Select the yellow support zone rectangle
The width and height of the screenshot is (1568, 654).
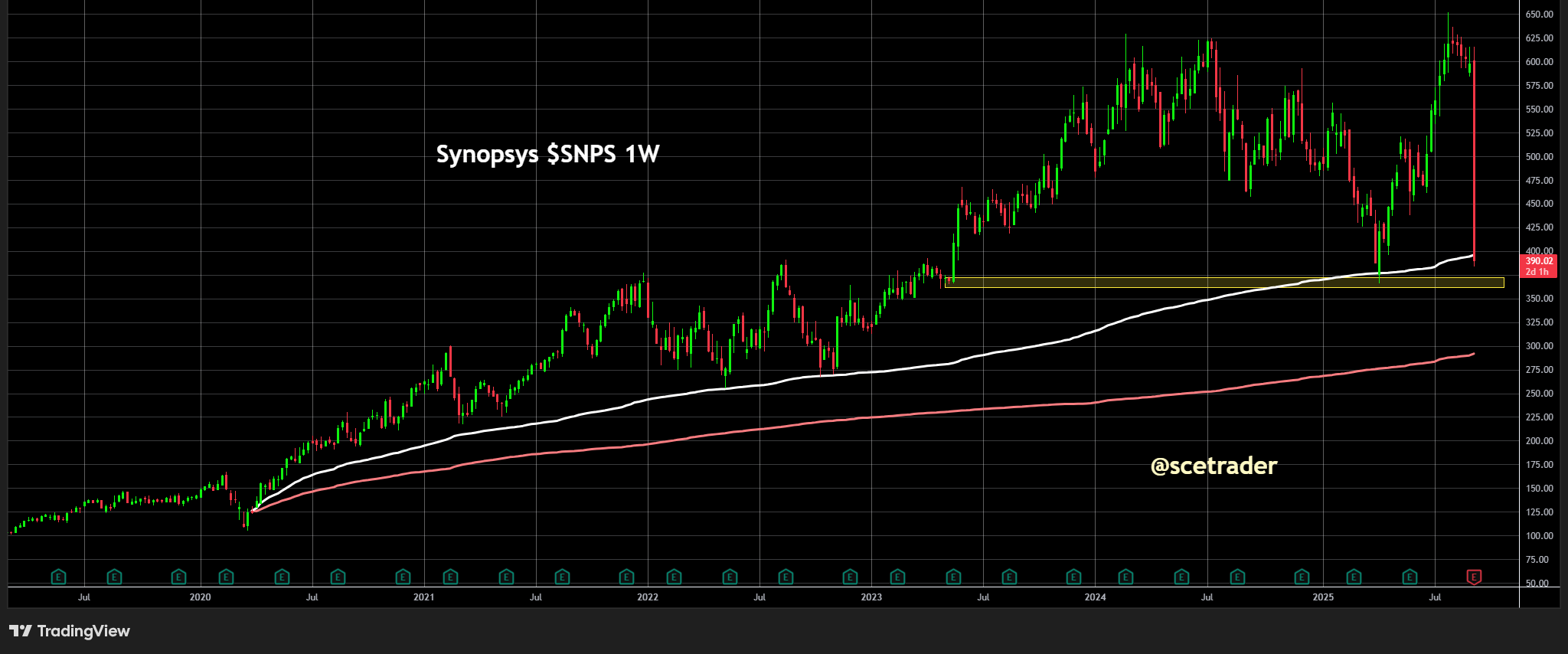pyautogui.click(x=1225, y=283)
